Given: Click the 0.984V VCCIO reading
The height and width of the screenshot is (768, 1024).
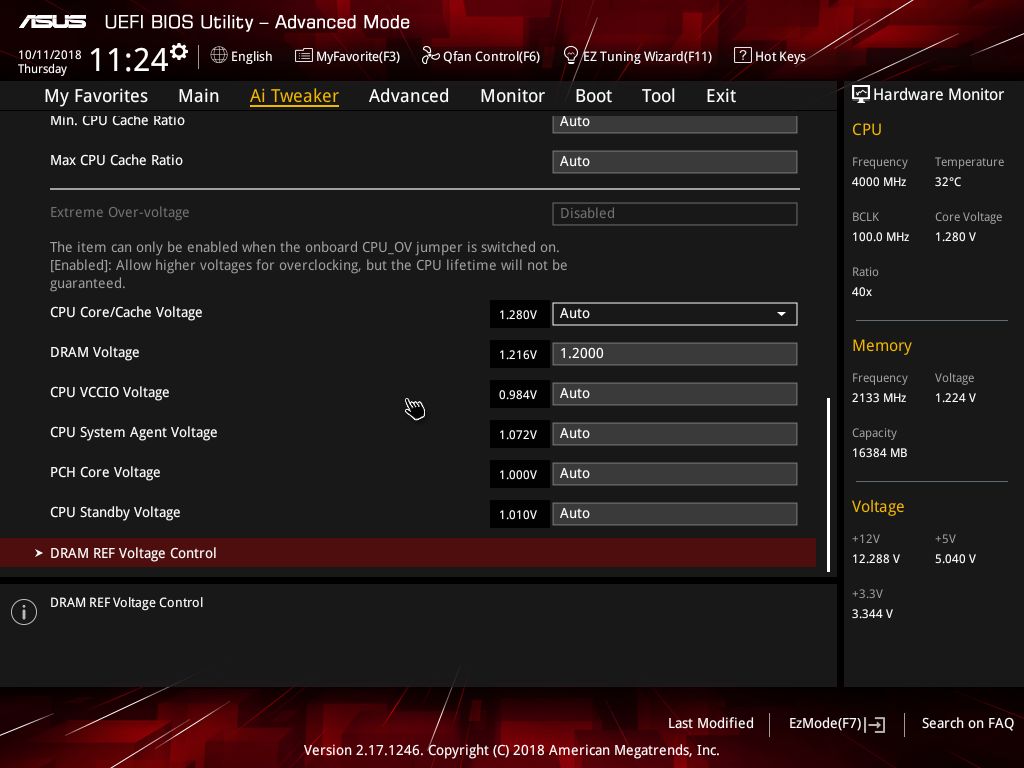Looking at the screenshot, I should pyautogui.click(x=519, y=394).
